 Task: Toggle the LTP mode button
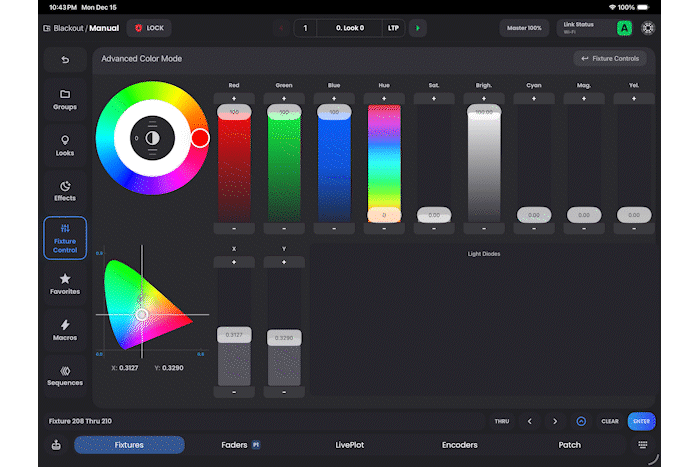click(393, 28)
